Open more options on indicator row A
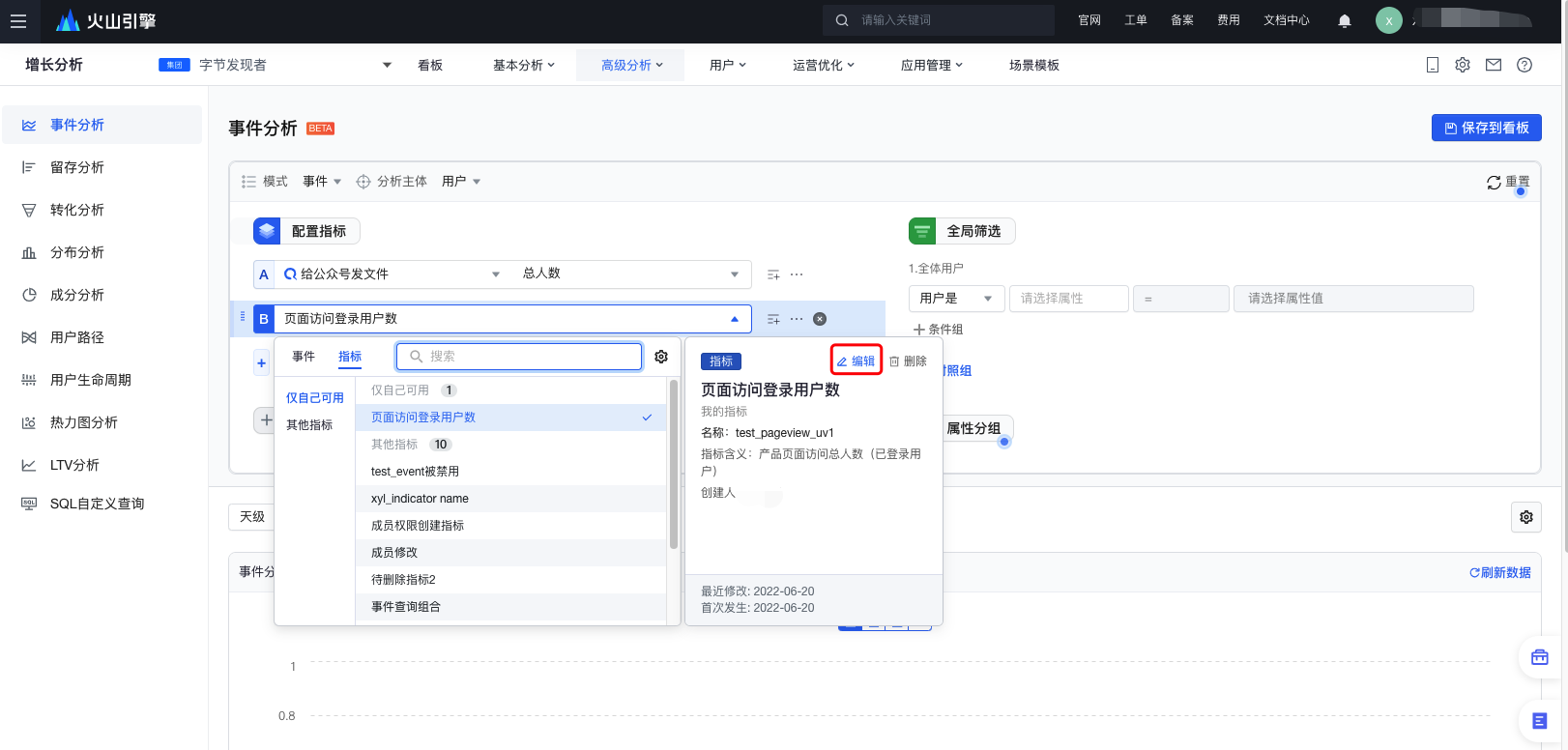Screen dimensions: 1568x750 pos(797,274)
